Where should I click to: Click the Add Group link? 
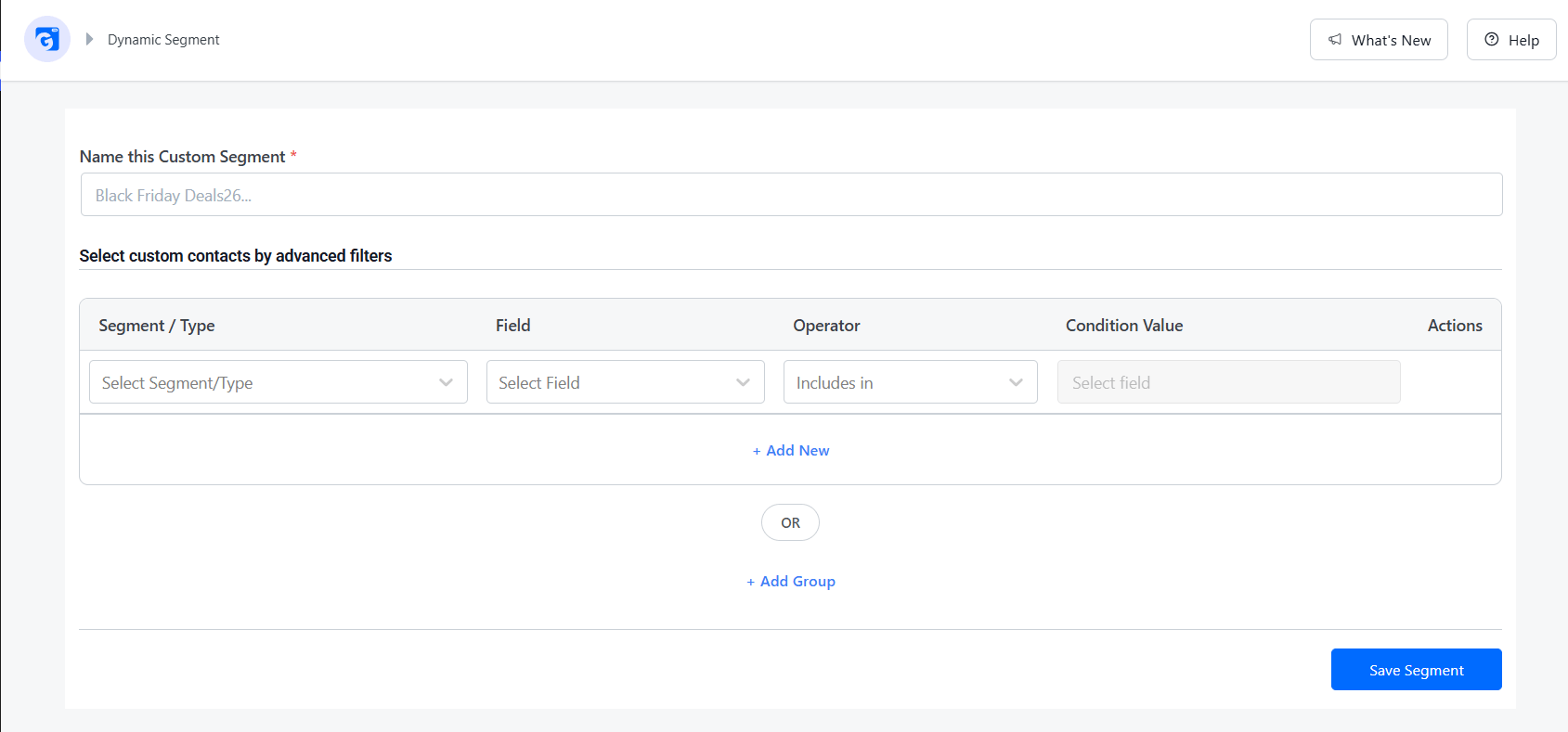791,582
